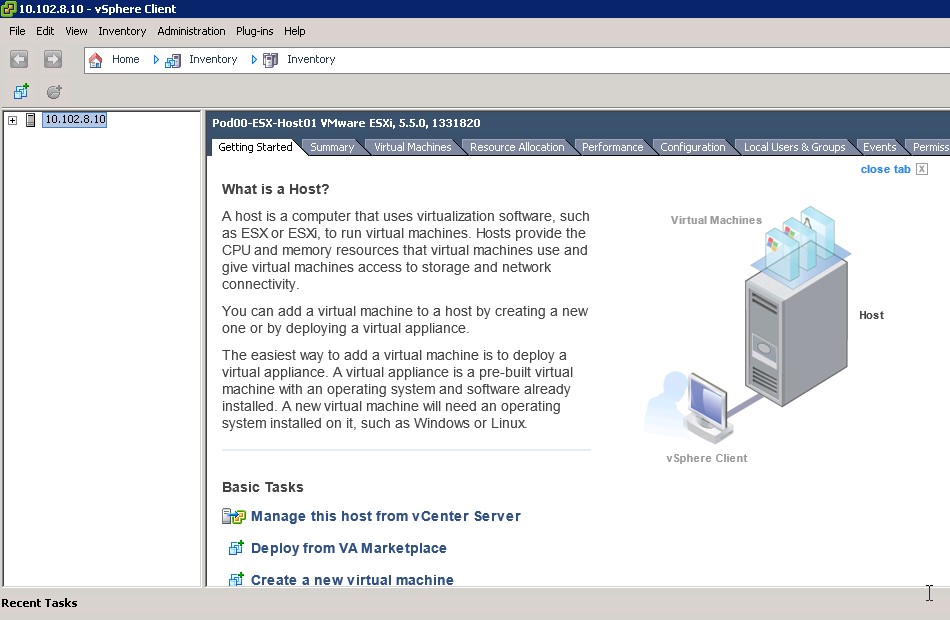
Task: Click the Deploy from VA Marketplace icon
Action: point(236,548)
